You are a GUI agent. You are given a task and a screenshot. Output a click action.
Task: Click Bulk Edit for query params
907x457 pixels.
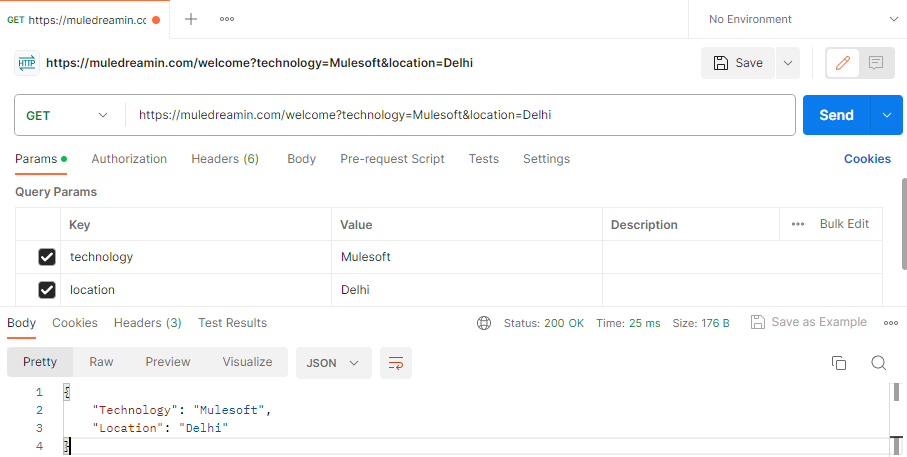pos(844,224)
